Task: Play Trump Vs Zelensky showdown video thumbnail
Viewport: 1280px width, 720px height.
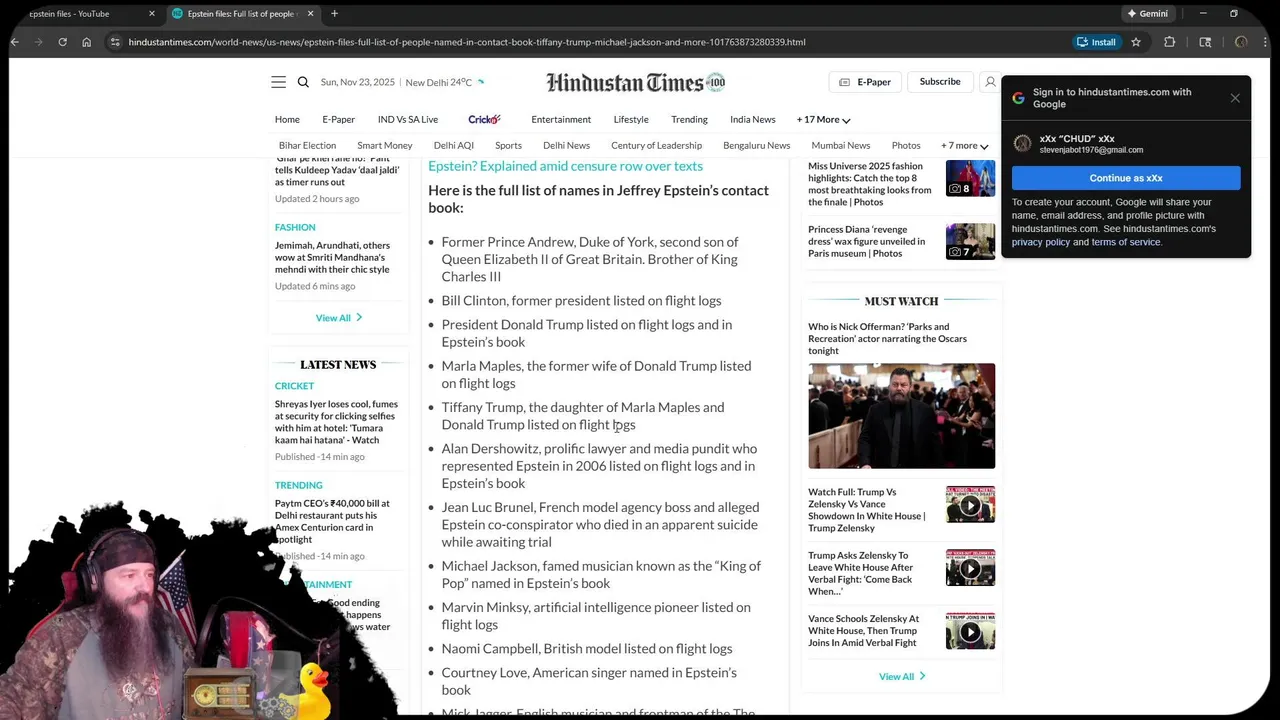Action: pos(970,505)
